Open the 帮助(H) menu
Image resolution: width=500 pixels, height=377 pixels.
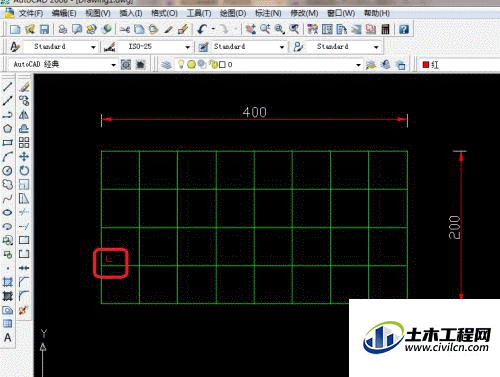tap(377, 13)
